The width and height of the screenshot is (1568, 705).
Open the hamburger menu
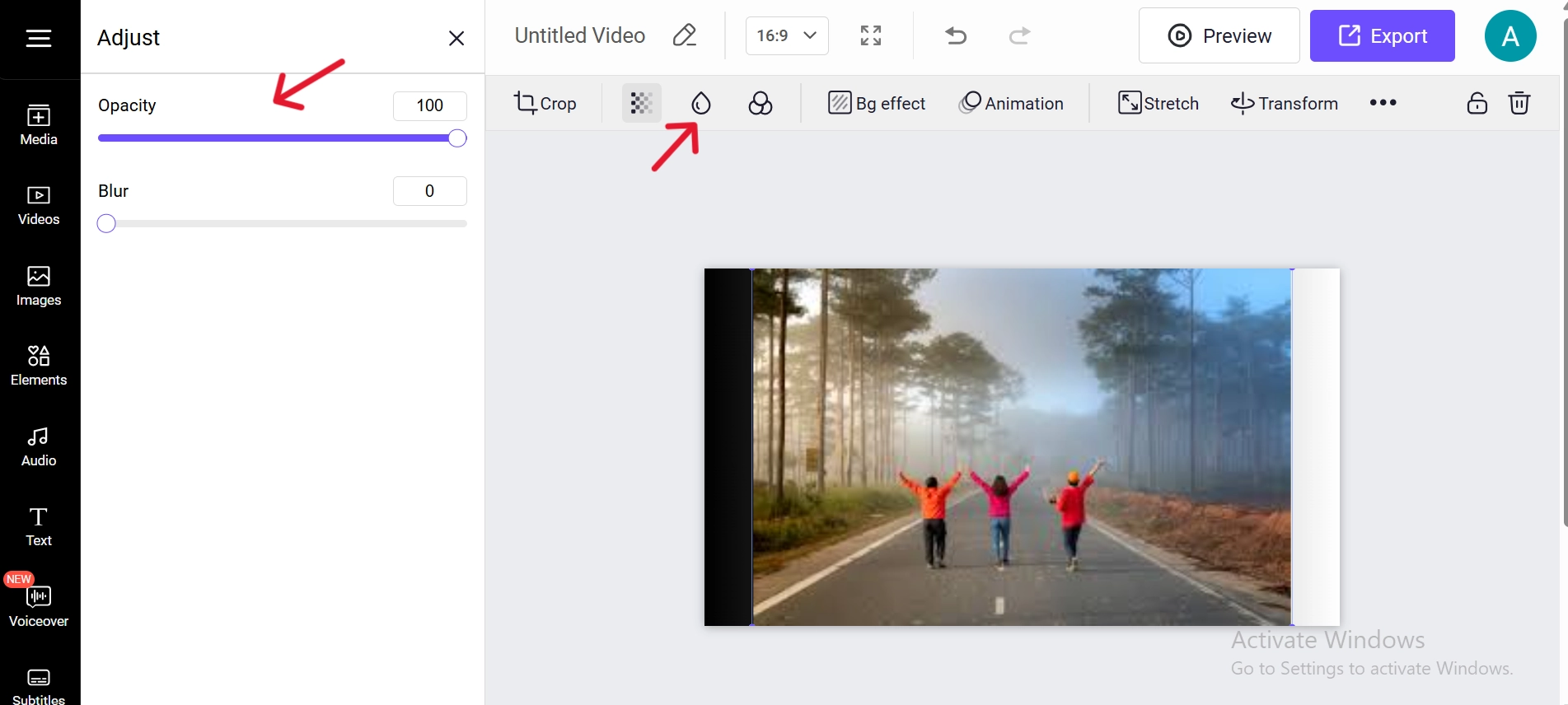(x=39, y=38)
